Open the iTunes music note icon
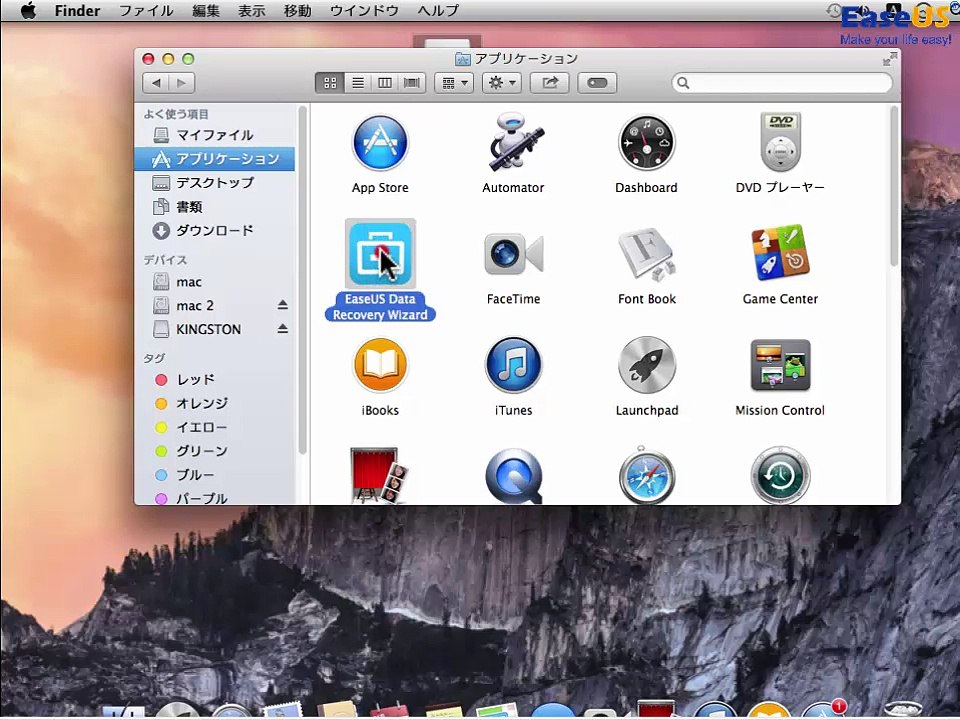 (513, 365)
